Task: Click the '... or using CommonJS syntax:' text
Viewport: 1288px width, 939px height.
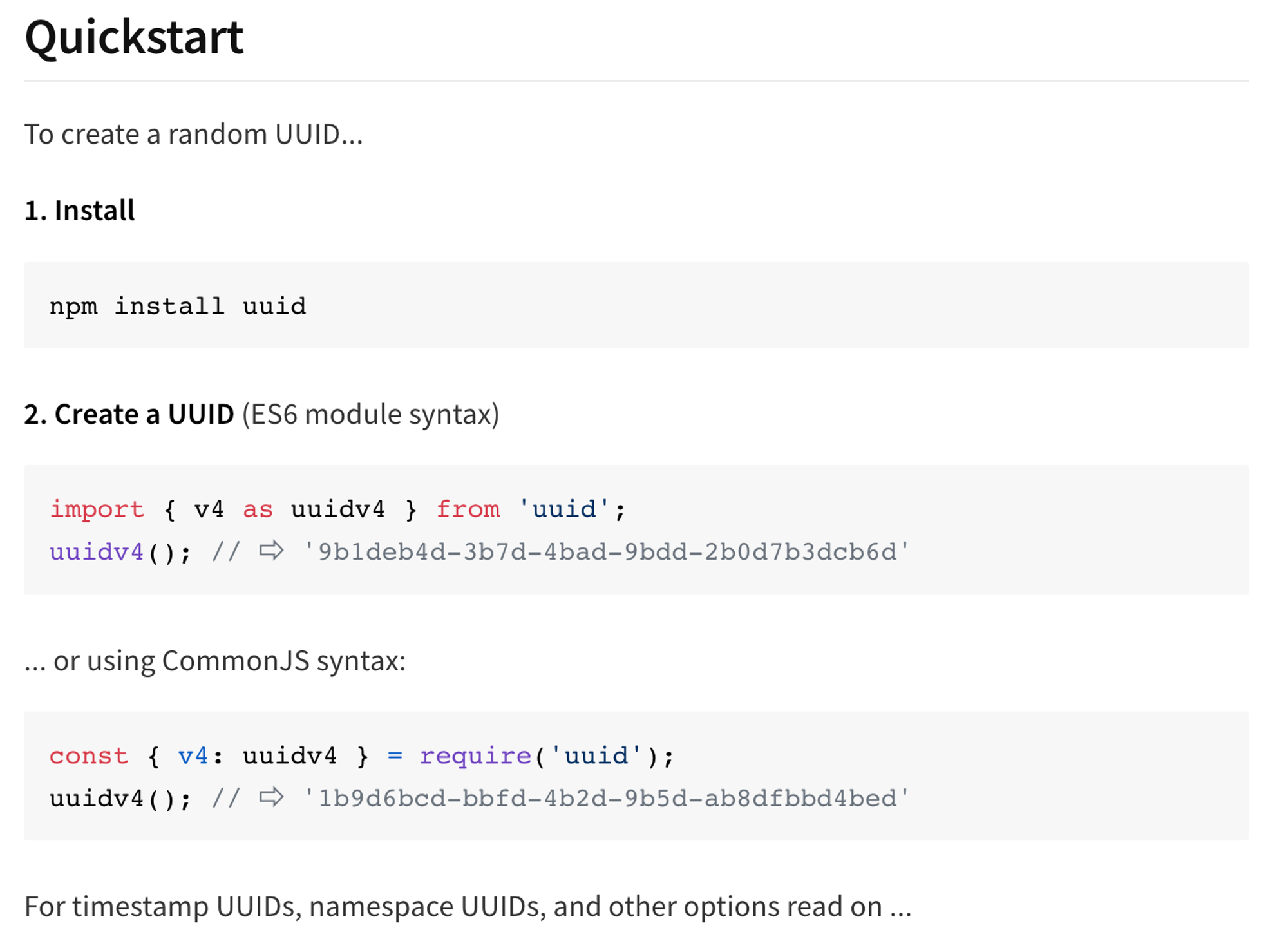Action: click(x=215, y=661)
